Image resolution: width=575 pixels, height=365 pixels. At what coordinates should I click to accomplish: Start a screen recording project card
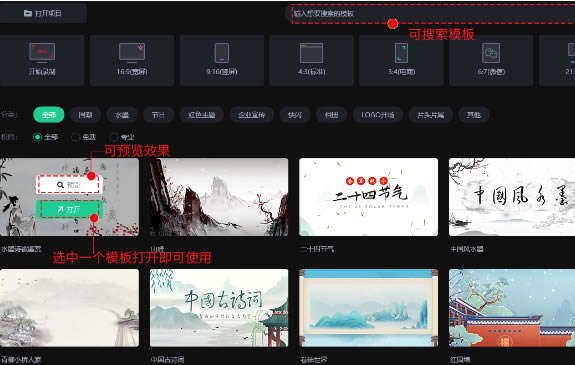tap(42, 61)
